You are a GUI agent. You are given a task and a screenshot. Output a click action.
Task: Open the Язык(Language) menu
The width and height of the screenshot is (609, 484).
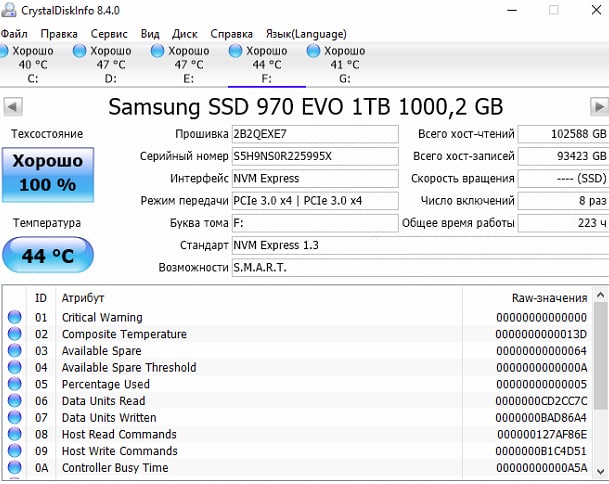point(306,34)
